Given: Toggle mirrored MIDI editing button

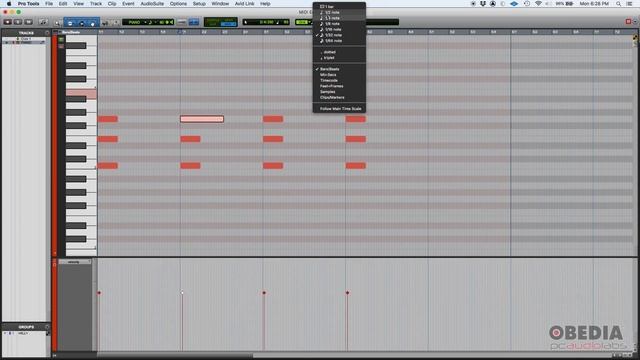Looking at the screenshot, I should pyautogui.click(x=182, y=22).
